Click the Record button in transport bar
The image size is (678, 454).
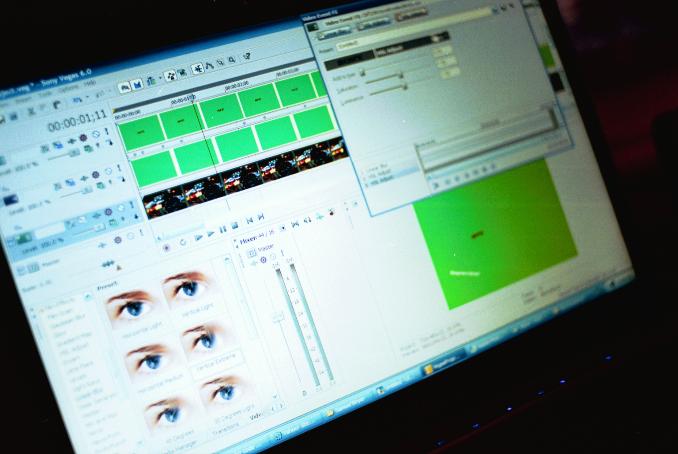166,248
